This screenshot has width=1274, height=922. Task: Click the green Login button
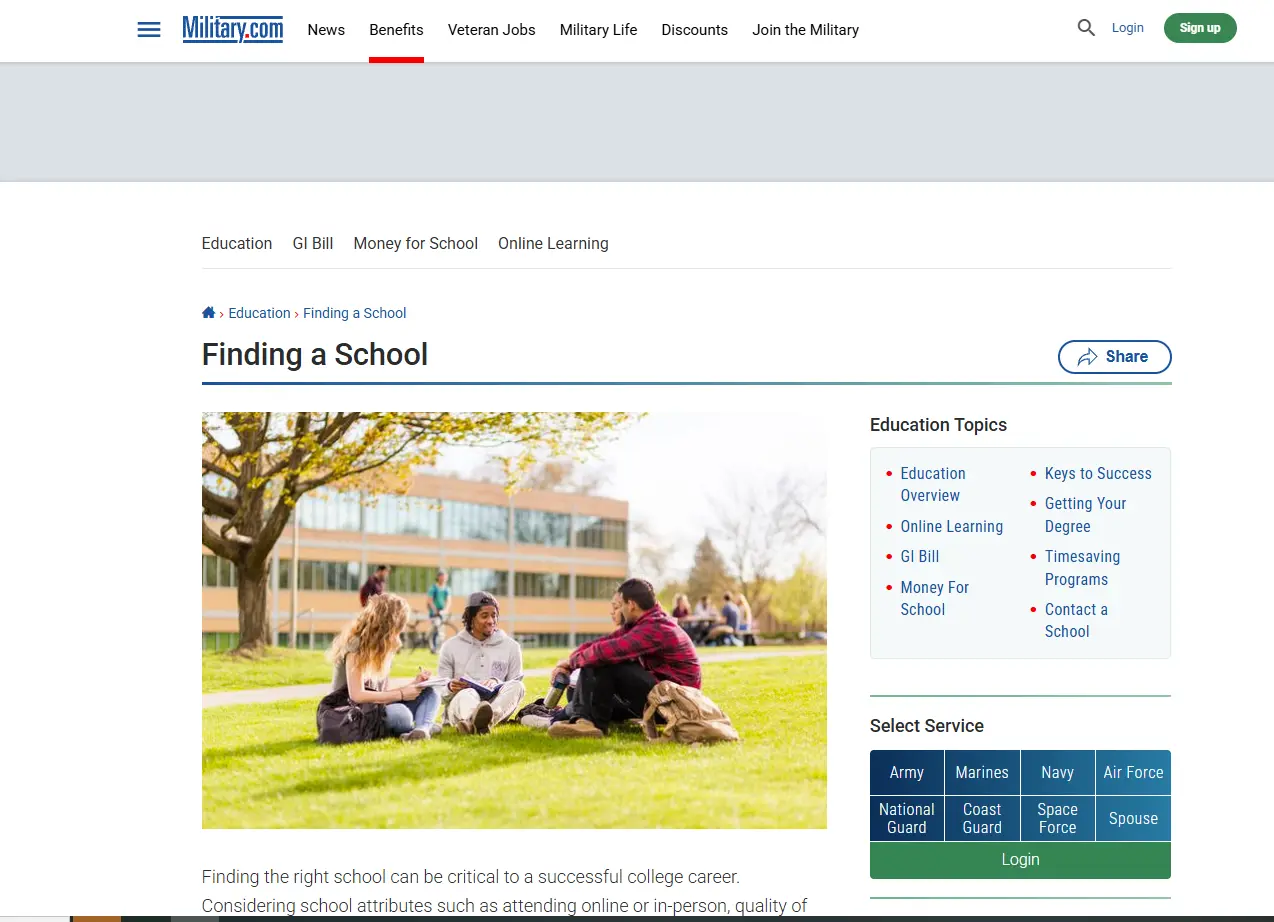coord(1020,859)
